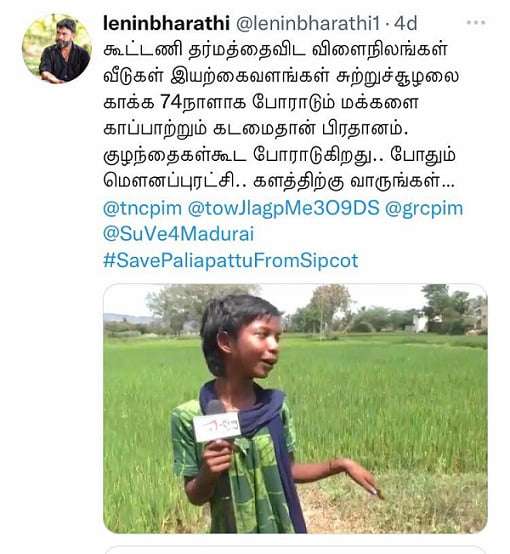Open the @tncpim mention
This screenshot has height=554, width=510.
[x=142, y=208]
